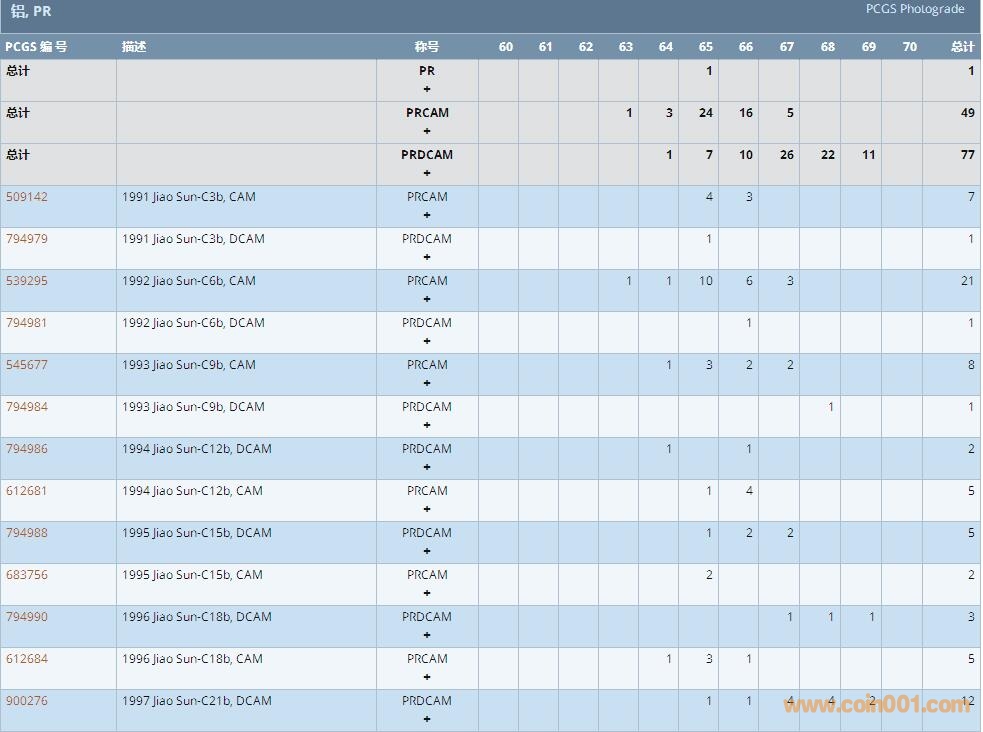Open PCGS number 900276 link
This screenshot has width=983, height=732.
point(27,701)
